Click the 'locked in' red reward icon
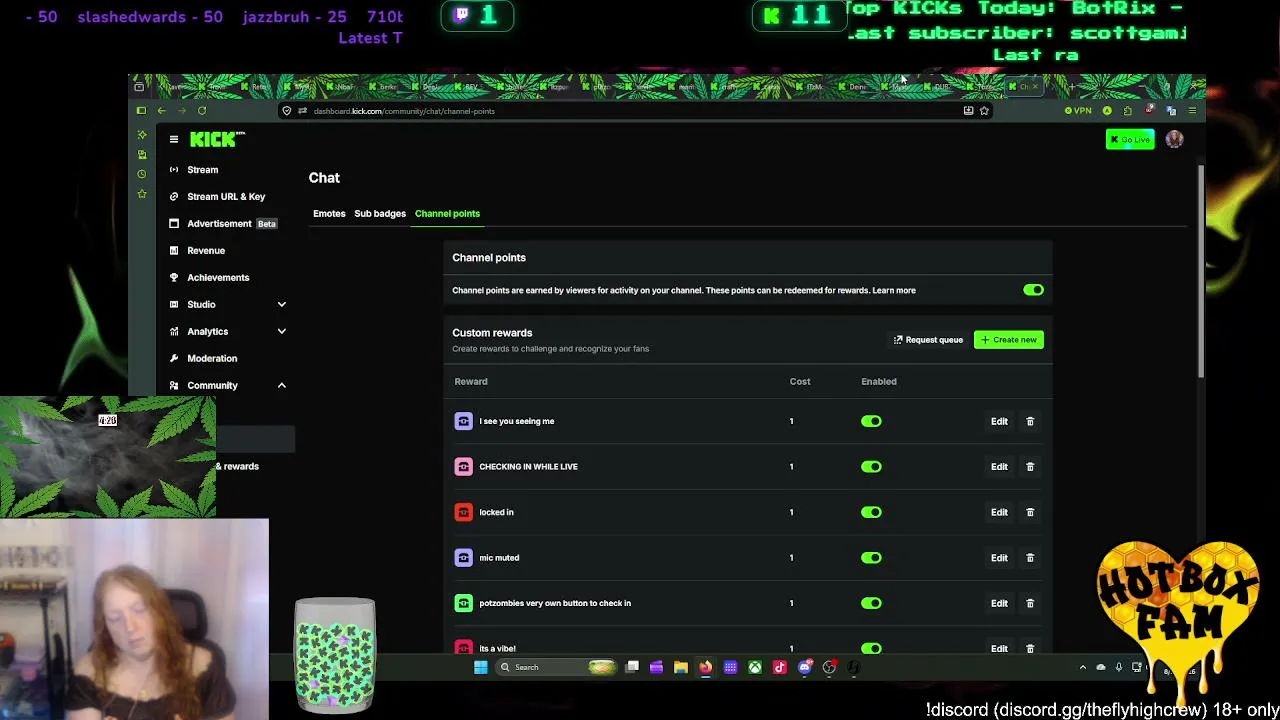This screenshot has width=1280, height=720. [463, 513]
